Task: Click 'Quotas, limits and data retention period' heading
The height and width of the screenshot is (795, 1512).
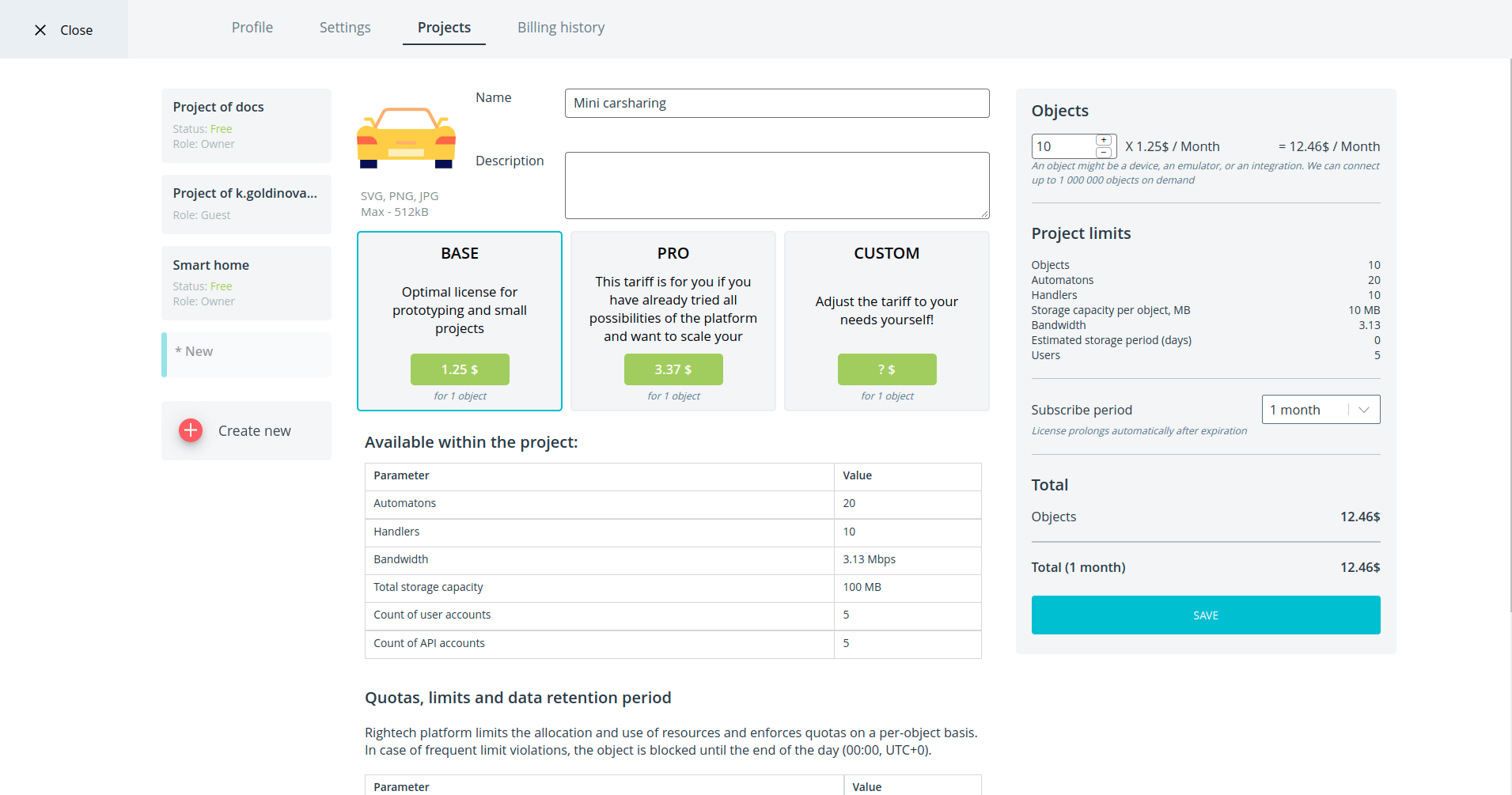Action: [x=518, y=698]
